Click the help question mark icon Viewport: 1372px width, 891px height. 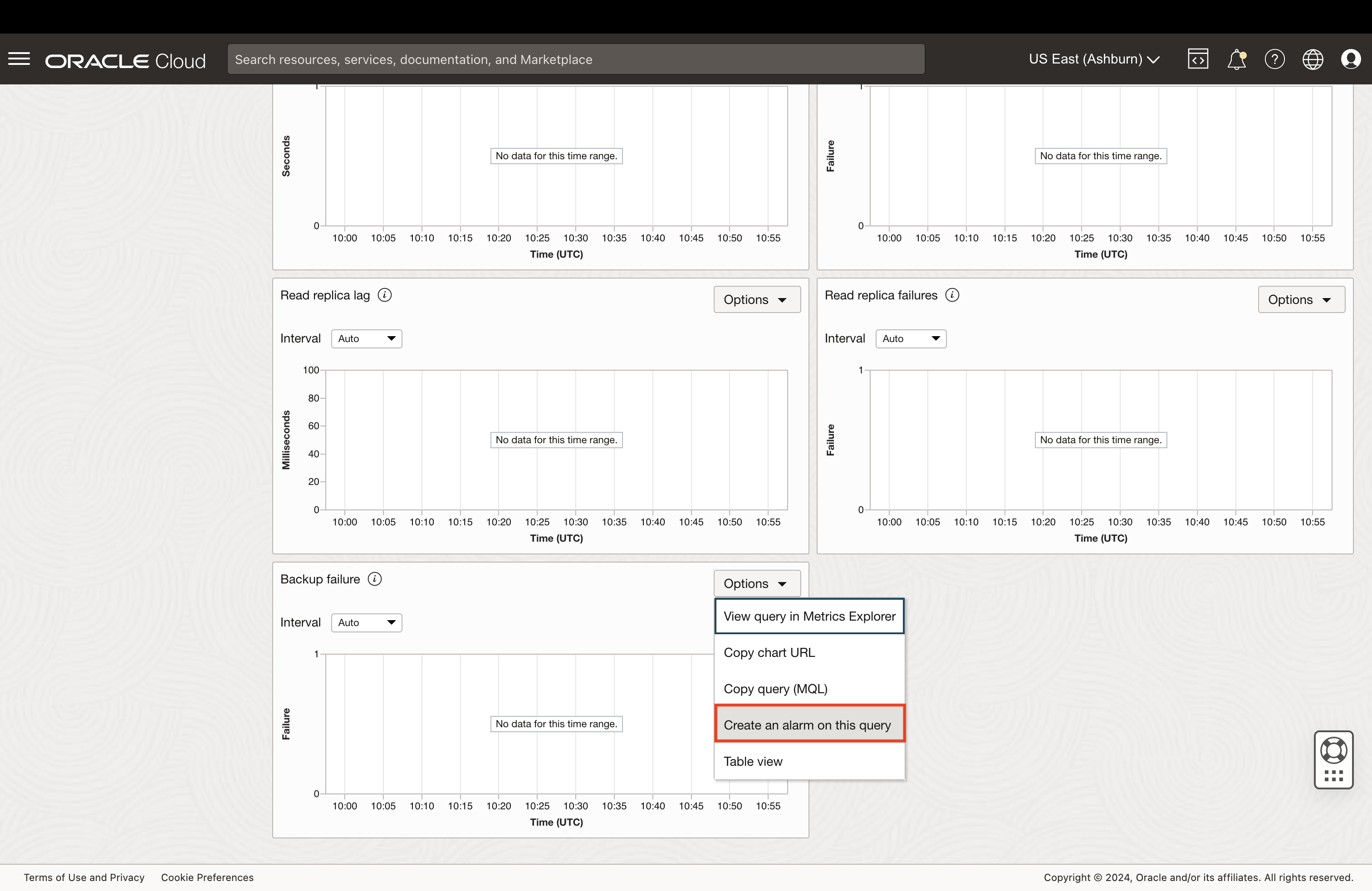point(1274,59)
